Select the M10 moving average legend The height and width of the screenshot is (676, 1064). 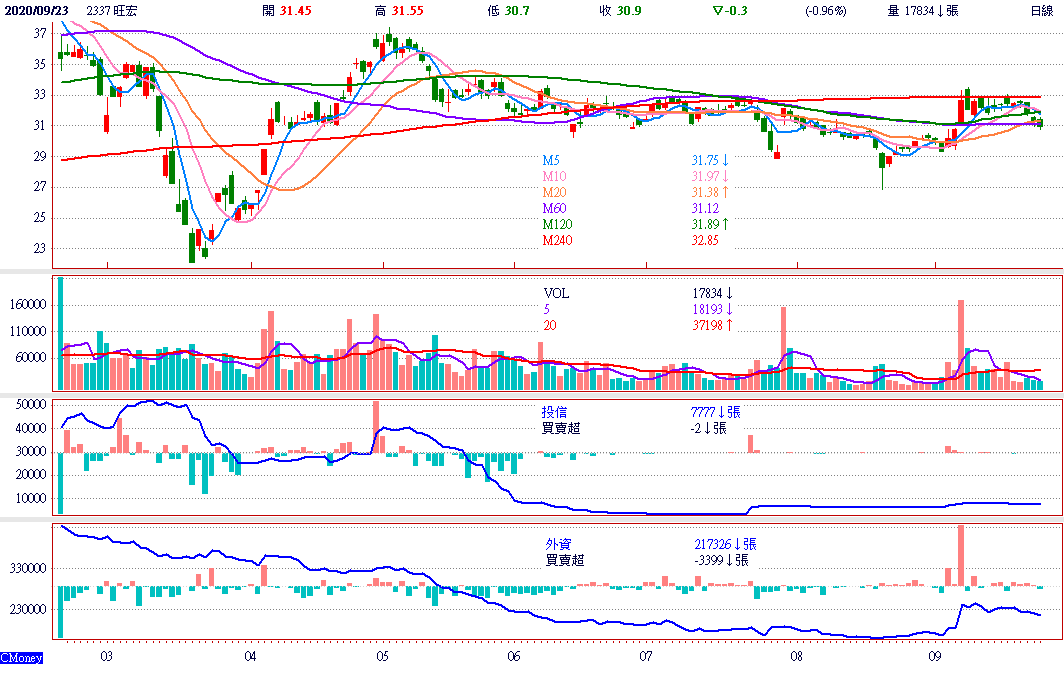click(554, 176)
